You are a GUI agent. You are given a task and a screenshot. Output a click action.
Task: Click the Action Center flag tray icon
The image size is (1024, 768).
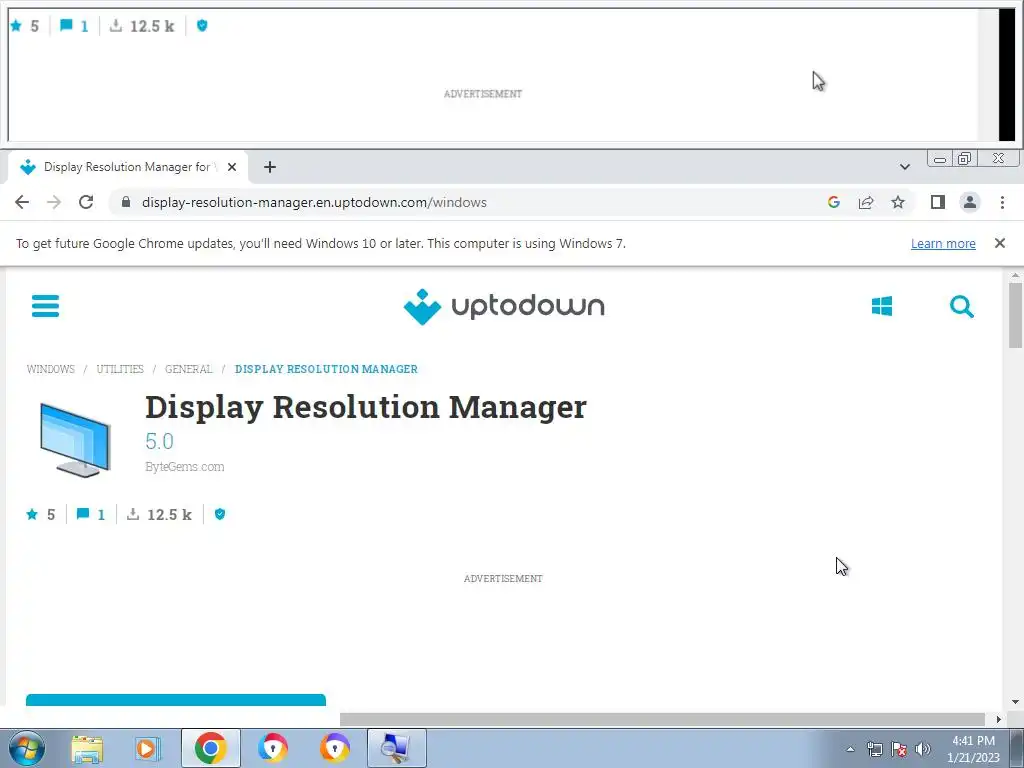click(x=899, y=749)
